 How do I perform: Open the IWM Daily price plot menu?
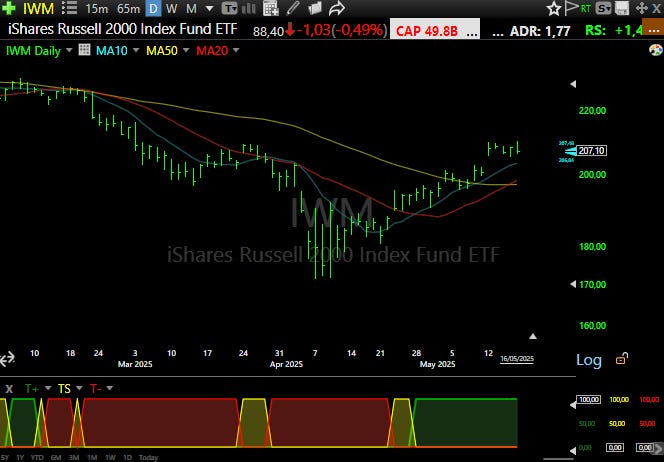coord(33,51)
